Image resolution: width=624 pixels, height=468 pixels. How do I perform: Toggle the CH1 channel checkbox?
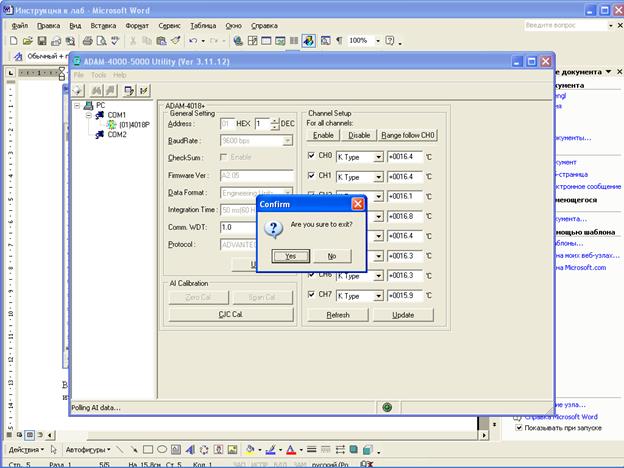point(312,176)
